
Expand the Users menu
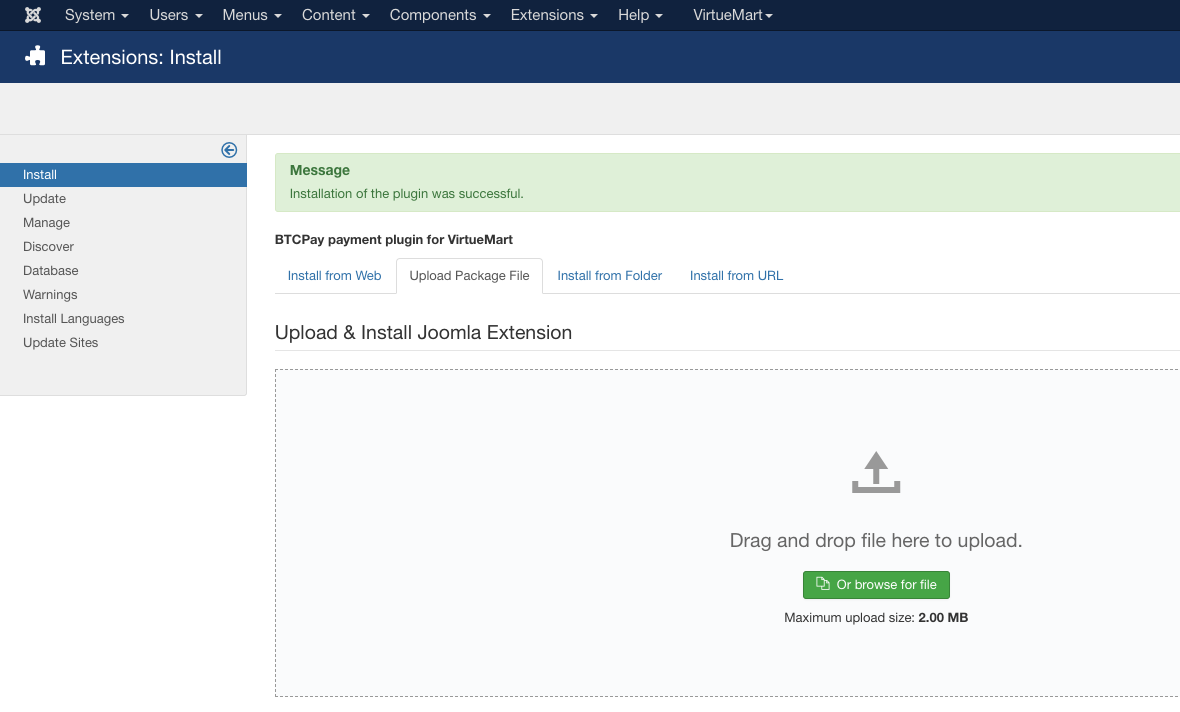(175, 15)
